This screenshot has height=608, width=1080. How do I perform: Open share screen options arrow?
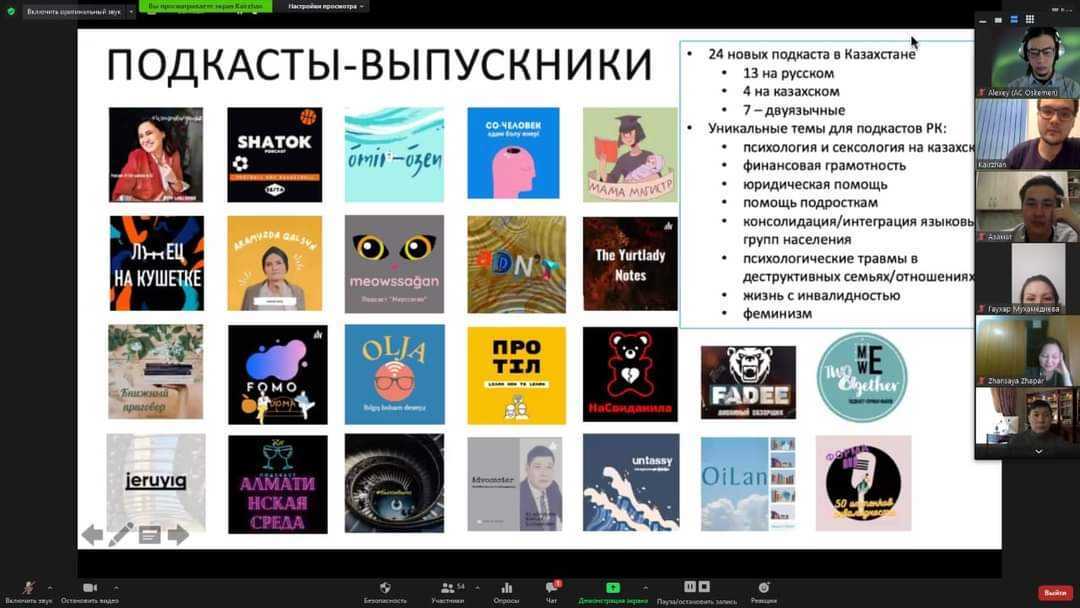coord(645,587)
